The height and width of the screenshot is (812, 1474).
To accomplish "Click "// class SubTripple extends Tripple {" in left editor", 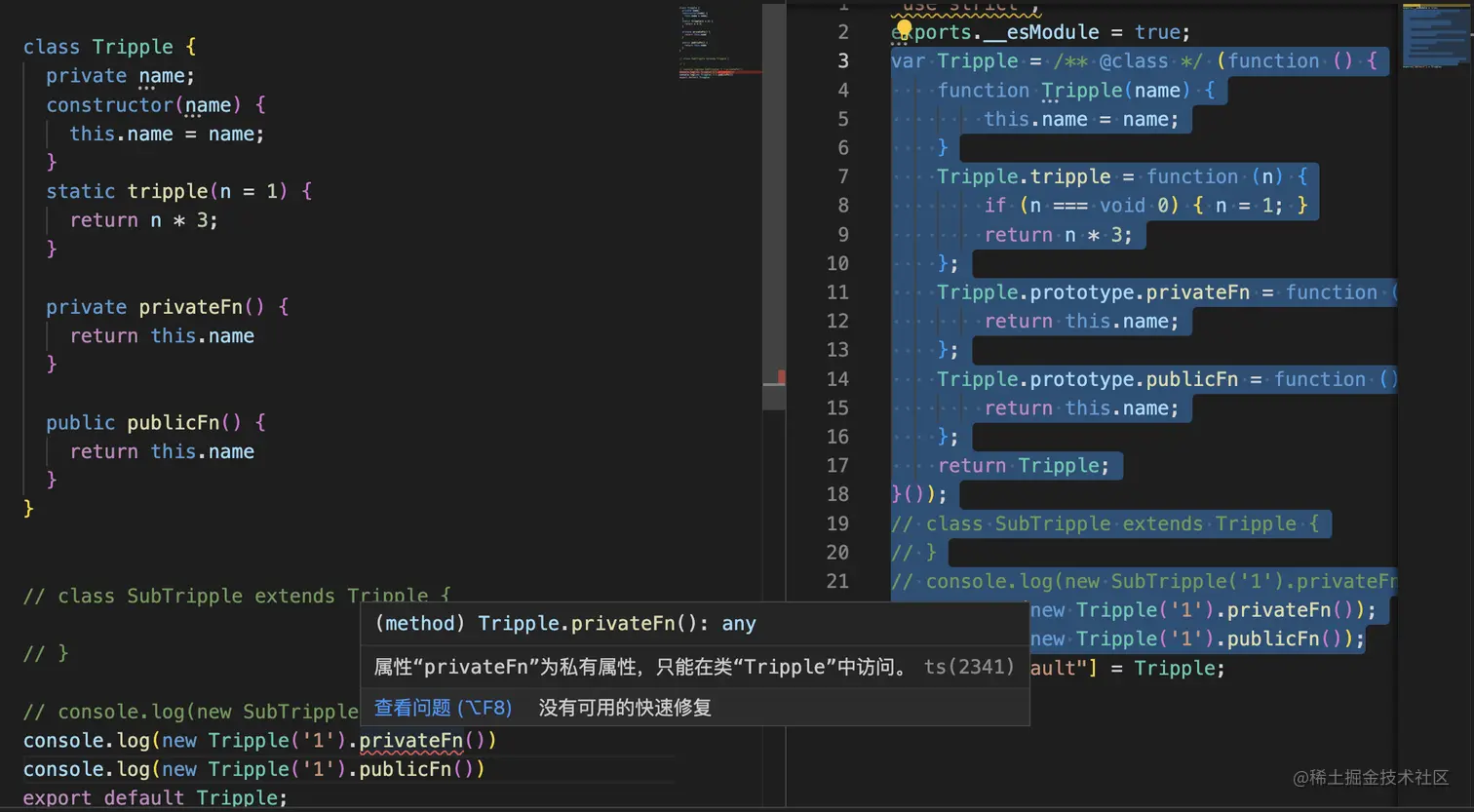I will [237, 596].
